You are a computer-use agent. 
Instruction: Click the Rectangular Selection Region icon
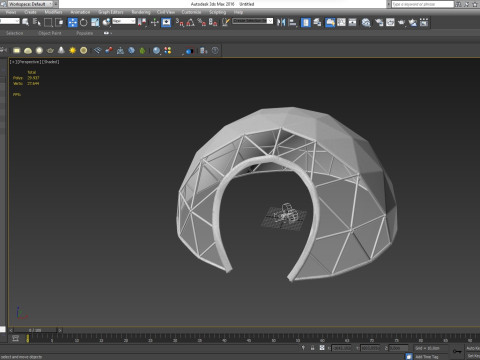click(48, 22)
